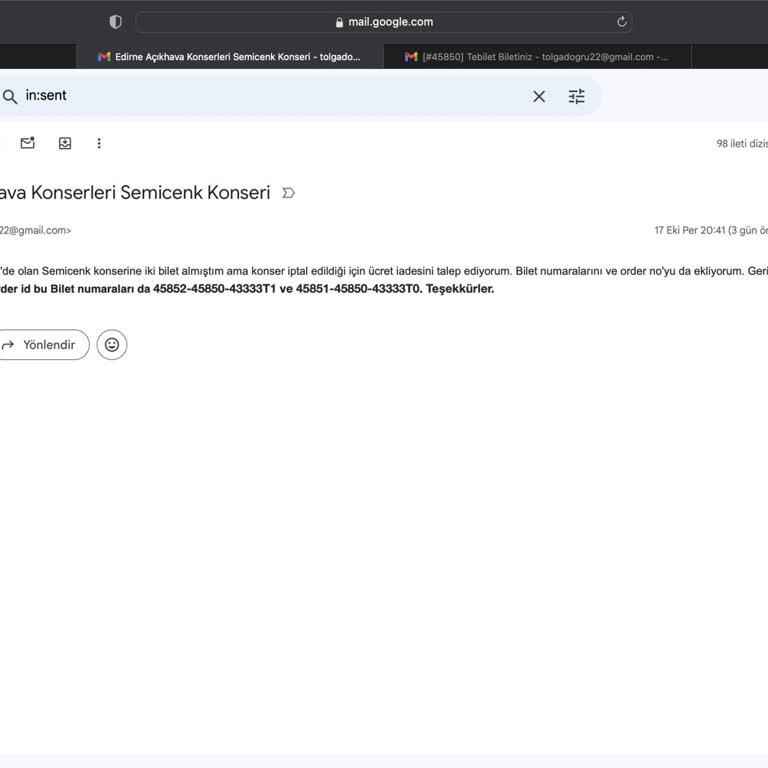Click the mark as unread envelope icon
Viewport: 768px width, 768px height.
(27, 143)
